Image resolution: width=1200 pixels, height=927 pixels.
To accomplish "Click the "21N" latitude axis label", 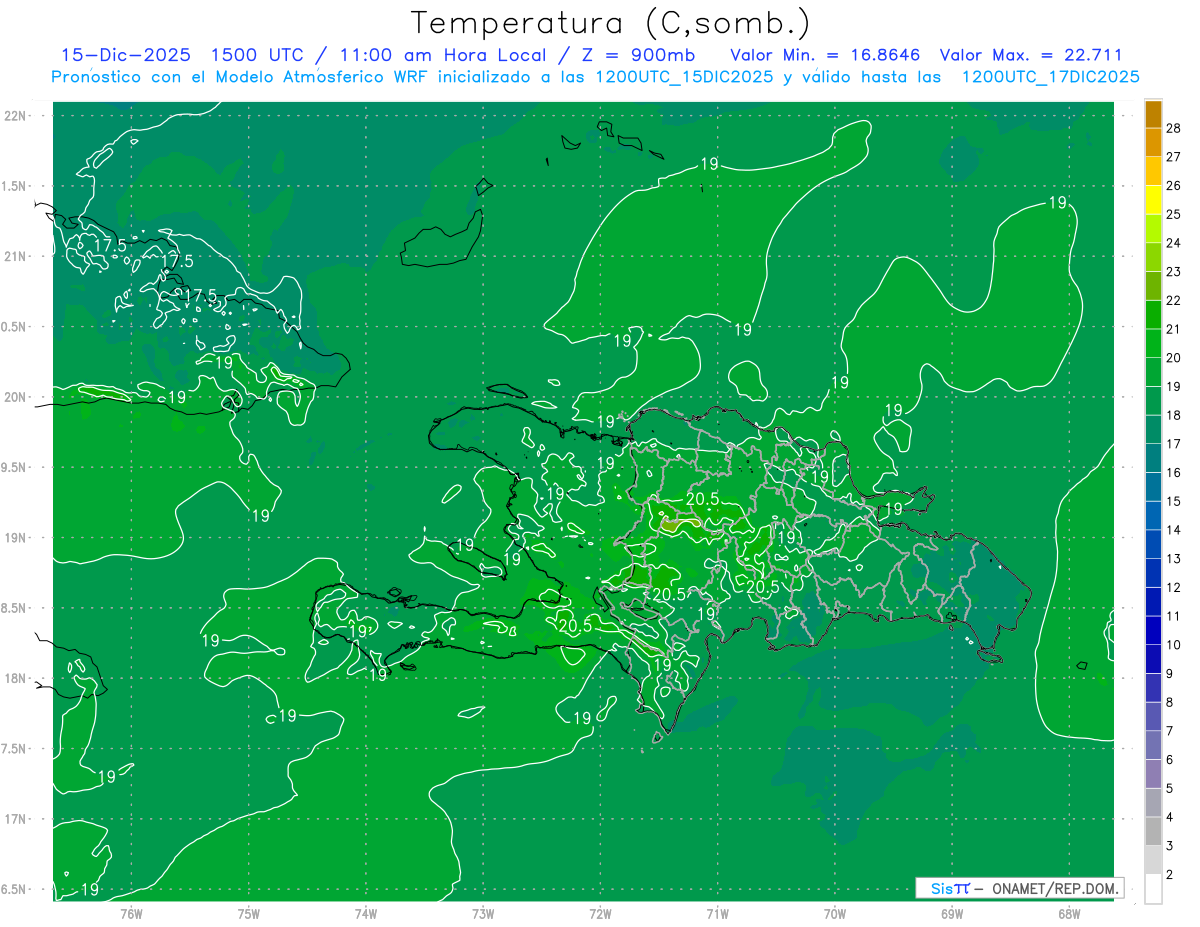I will [x=16, y=256].
